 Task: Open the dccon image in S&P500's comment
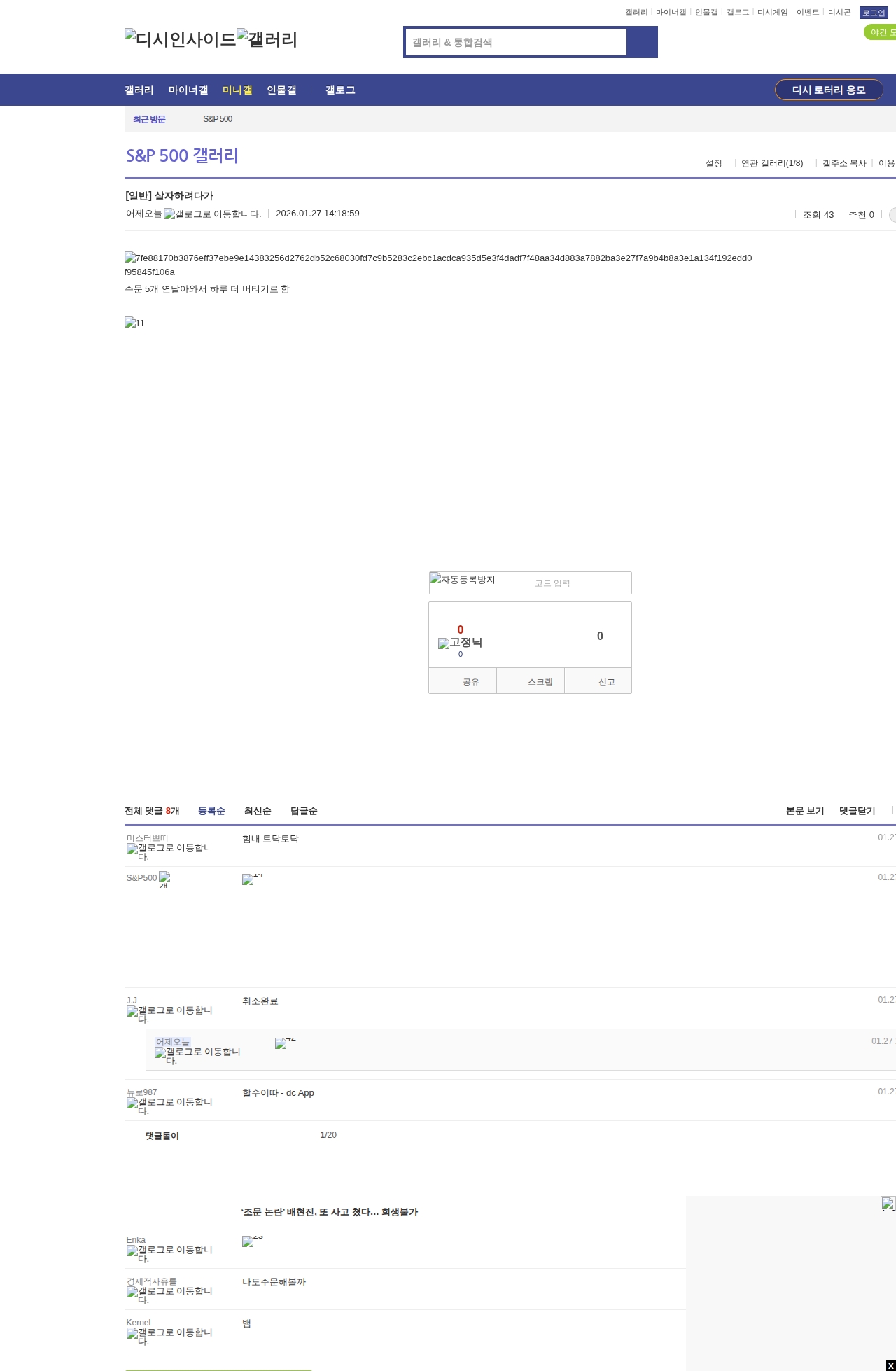pos(253,879)
